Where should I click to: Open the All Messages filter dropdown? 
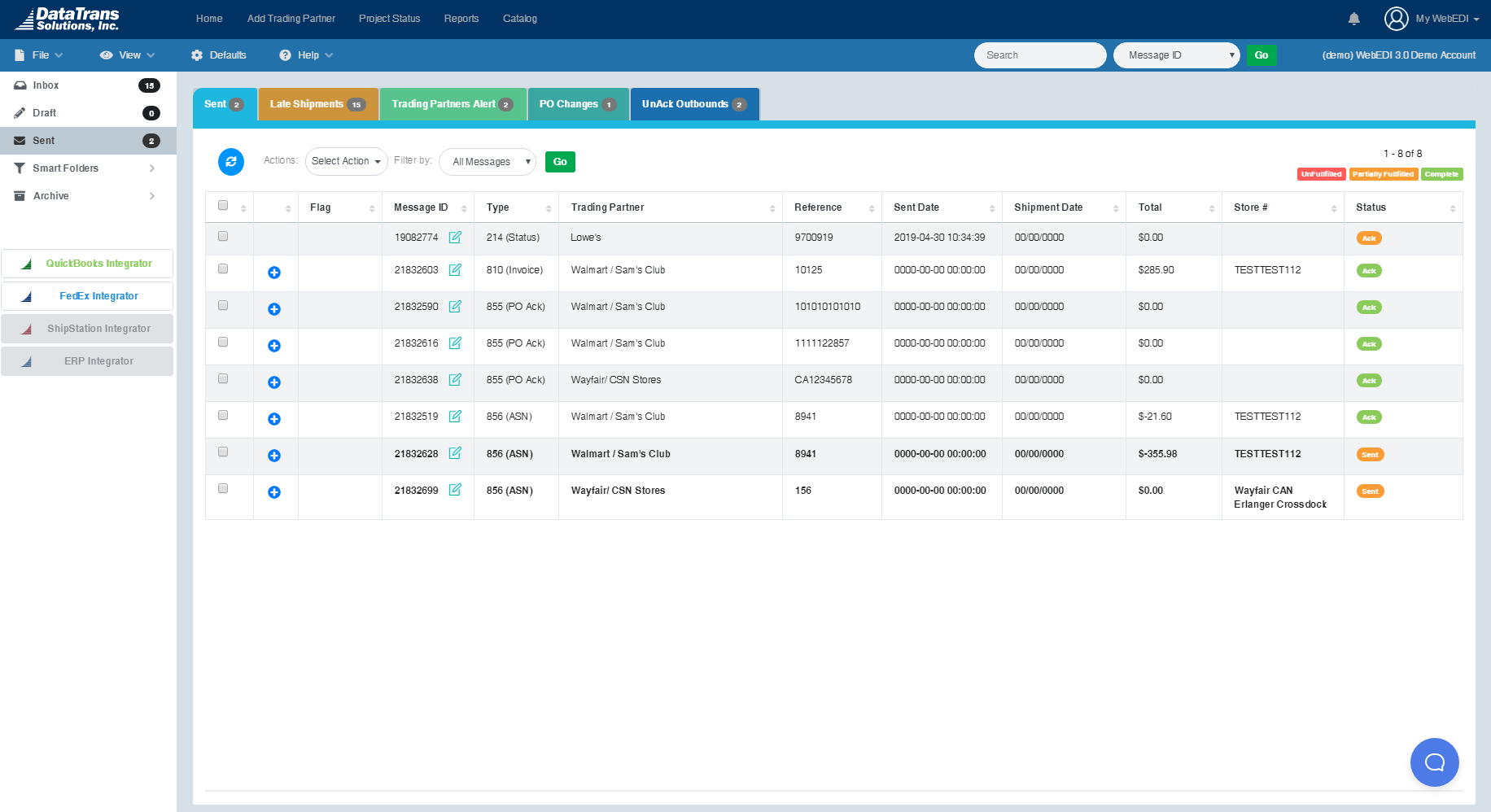click(488, 162)
